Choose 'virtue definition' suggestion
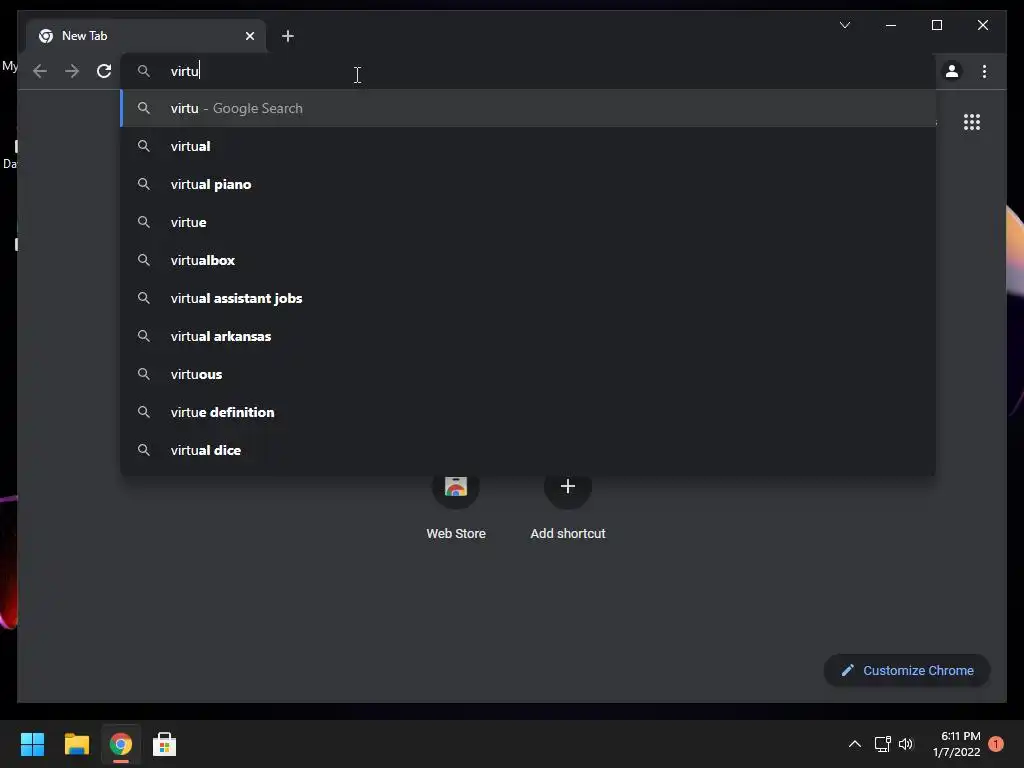 point(528,412)
